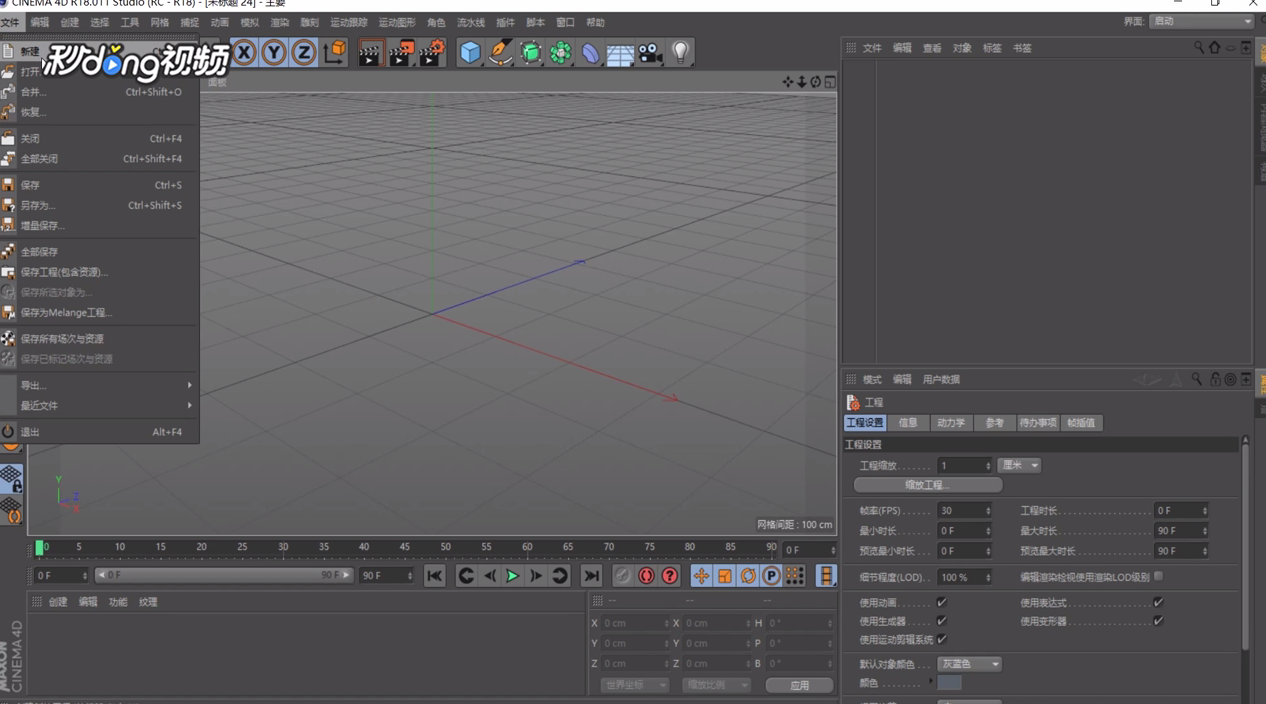Viewport: 1266px width, 704px height.
Task: Switch to the 动力学 tab
Action: point(950,423)
